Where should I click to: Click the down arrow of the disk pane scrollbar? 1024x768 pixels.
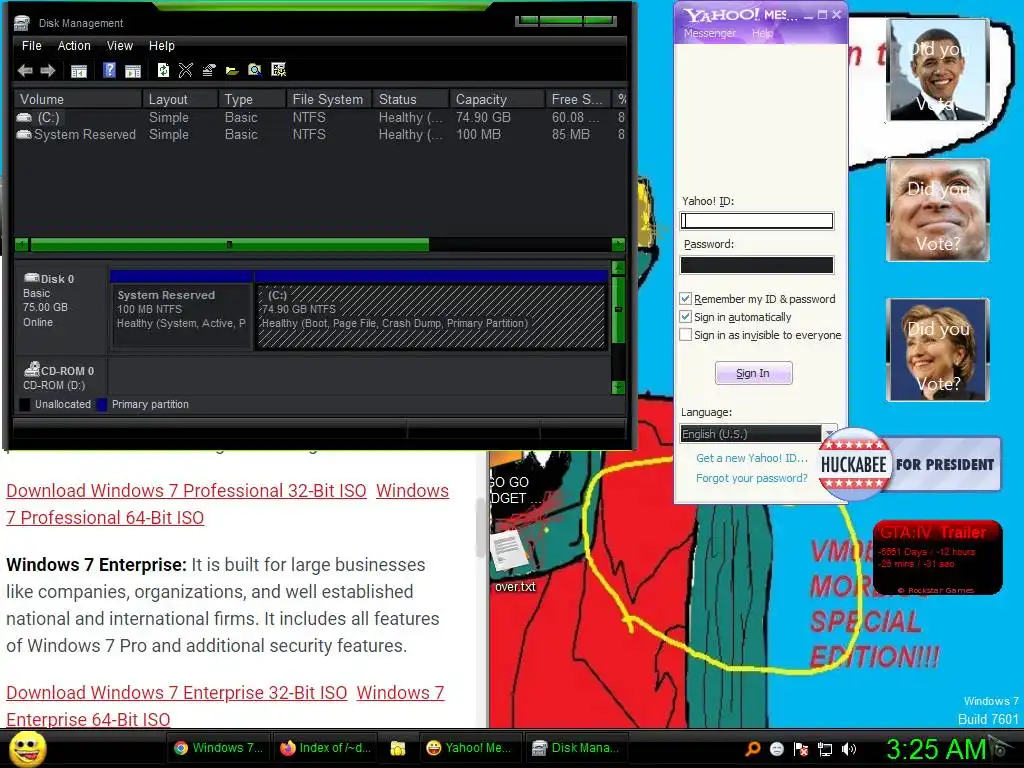point(618,387)
